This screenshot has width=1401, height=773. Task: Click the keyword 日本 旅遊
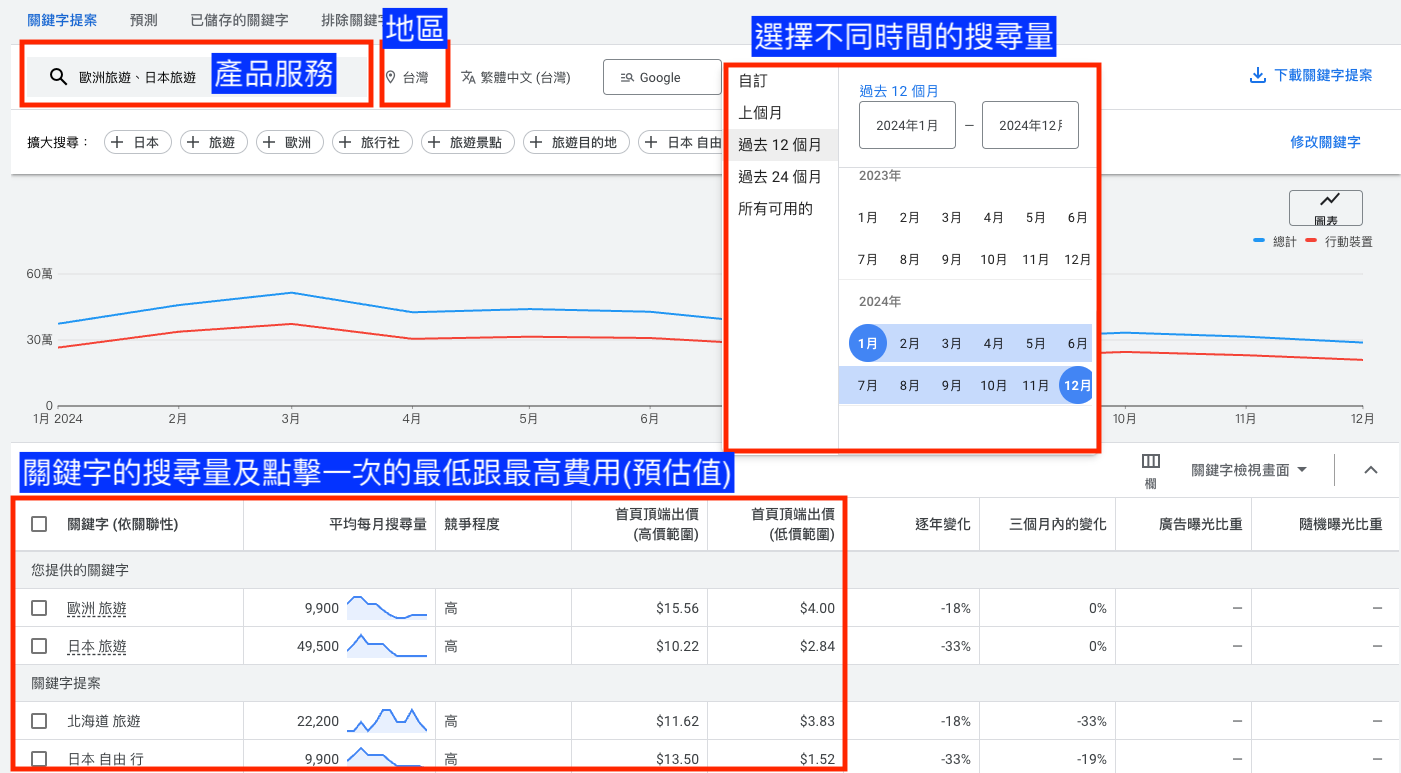click(x=97, y=646)
